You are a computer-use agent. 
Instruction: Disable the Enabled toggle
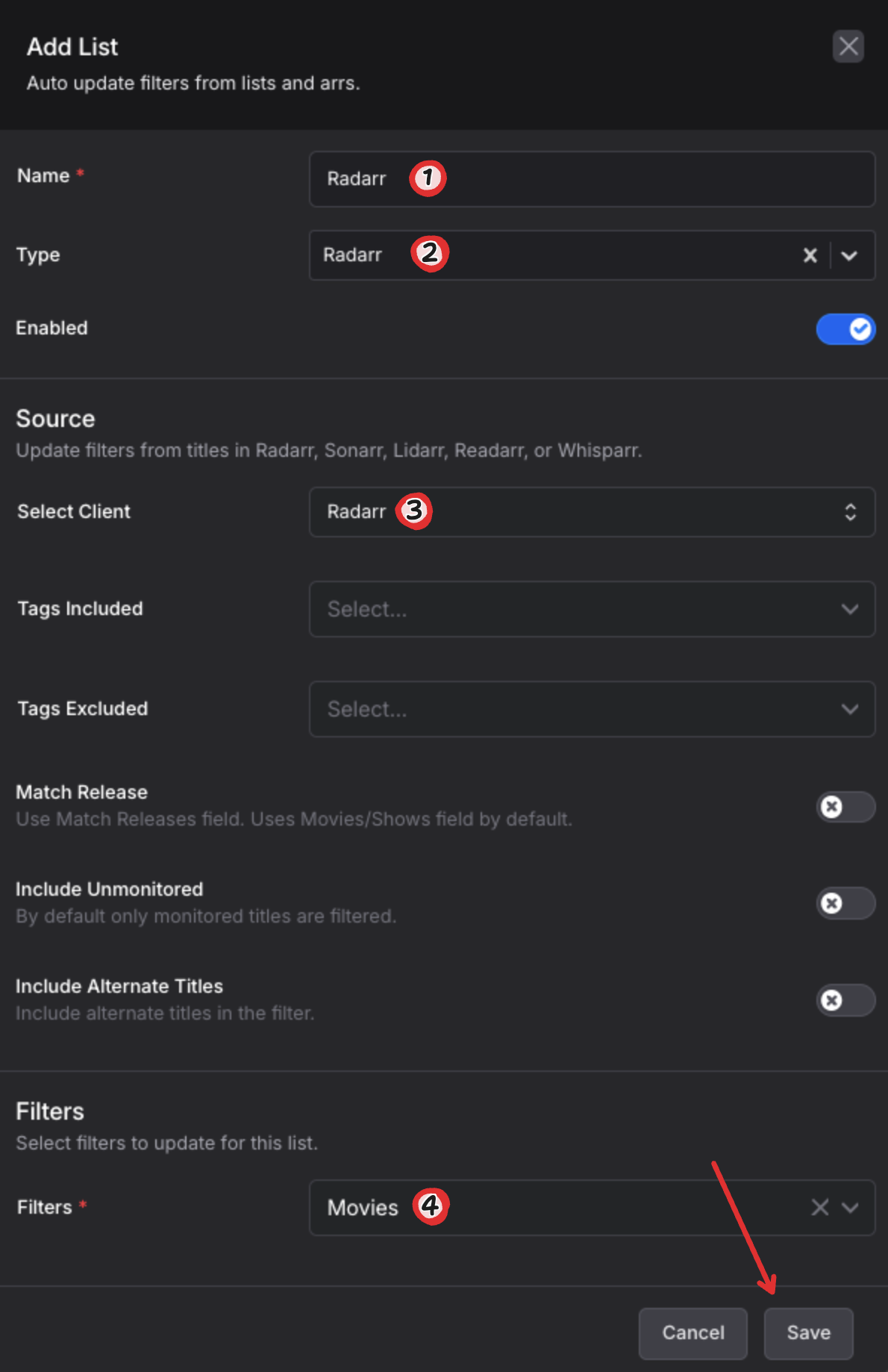[845, 329]
